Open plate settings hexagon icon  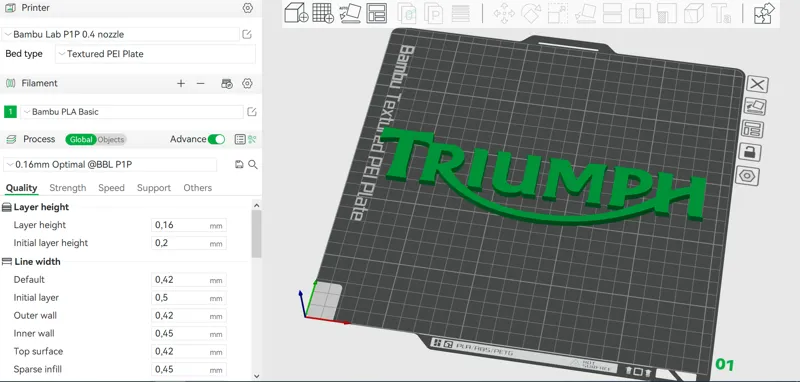pos(747,176)
